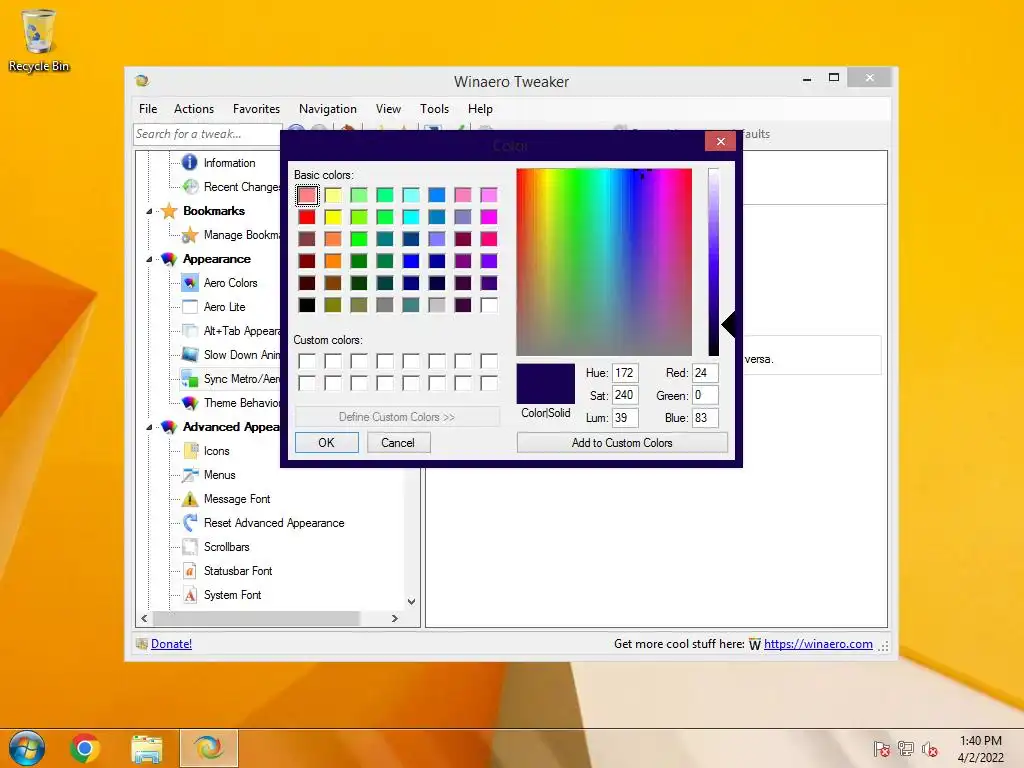Click the Menus item icon
This screenshot has width=1024, height=768.
point(190,475)
